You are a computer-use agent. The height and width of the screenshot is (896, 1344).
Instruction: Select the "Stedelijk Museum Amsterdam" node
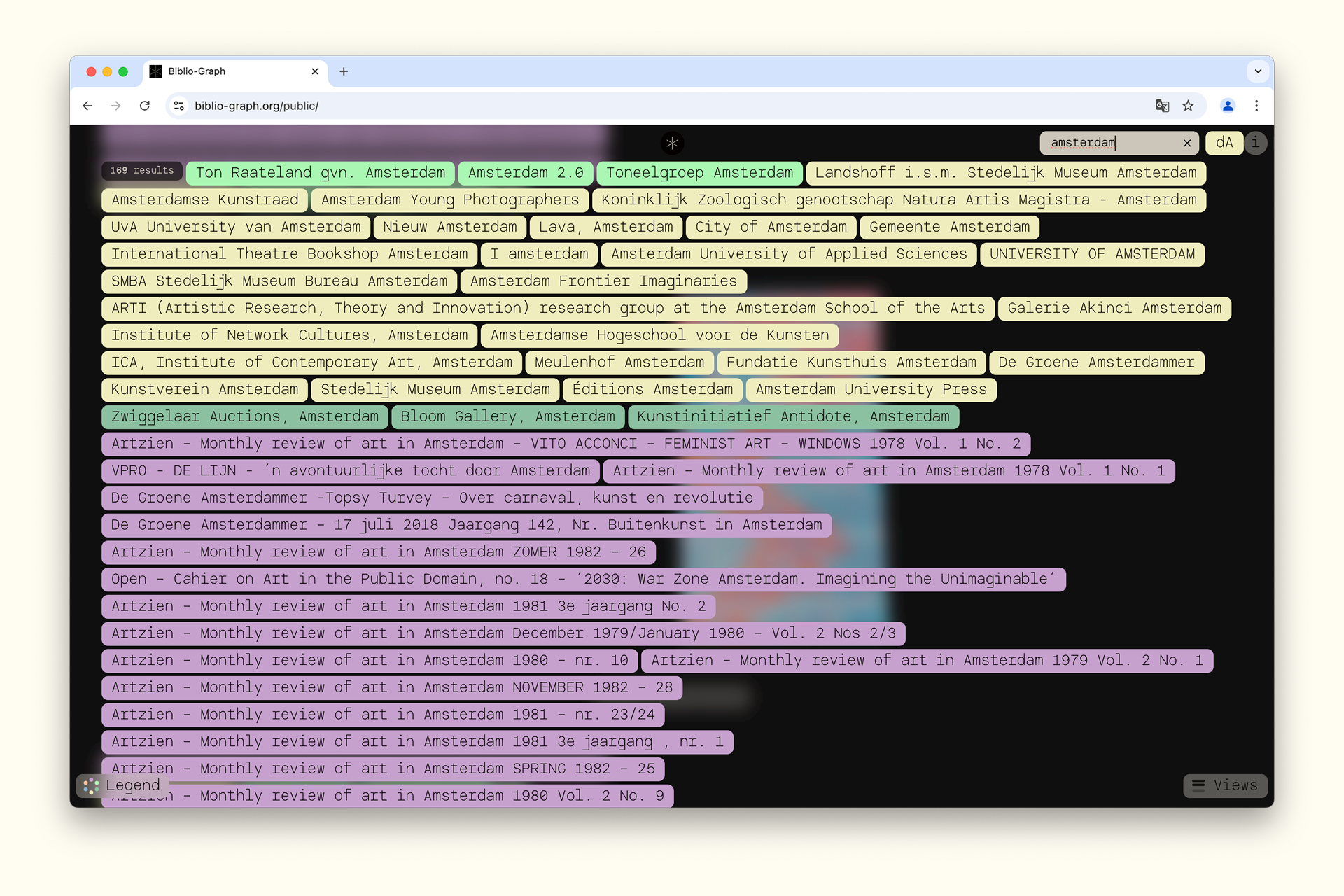pos(435,389)
